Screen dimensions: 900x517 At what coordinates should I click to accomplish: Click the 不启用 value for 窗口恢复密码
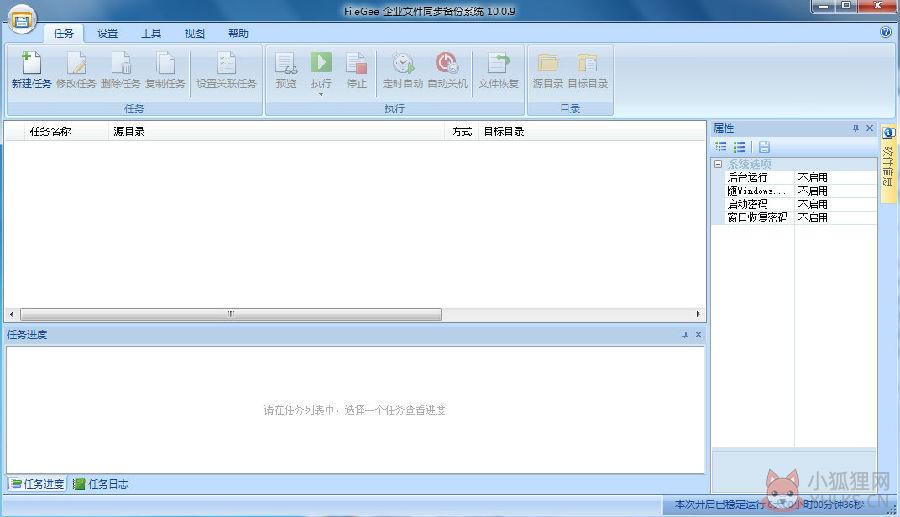point(812,217)
